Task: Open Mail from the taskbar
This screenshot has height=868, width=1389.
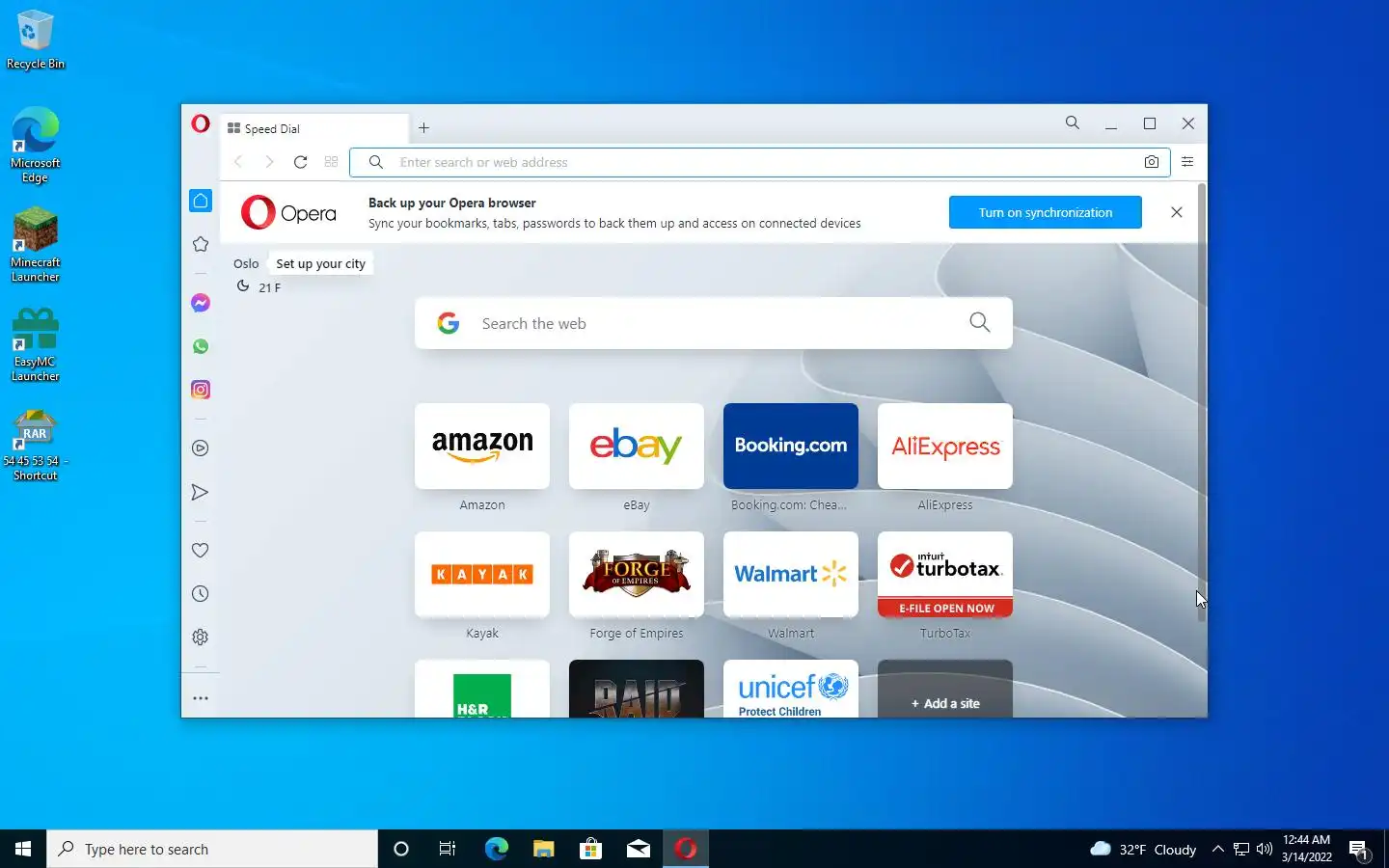Action: point(639,849)
